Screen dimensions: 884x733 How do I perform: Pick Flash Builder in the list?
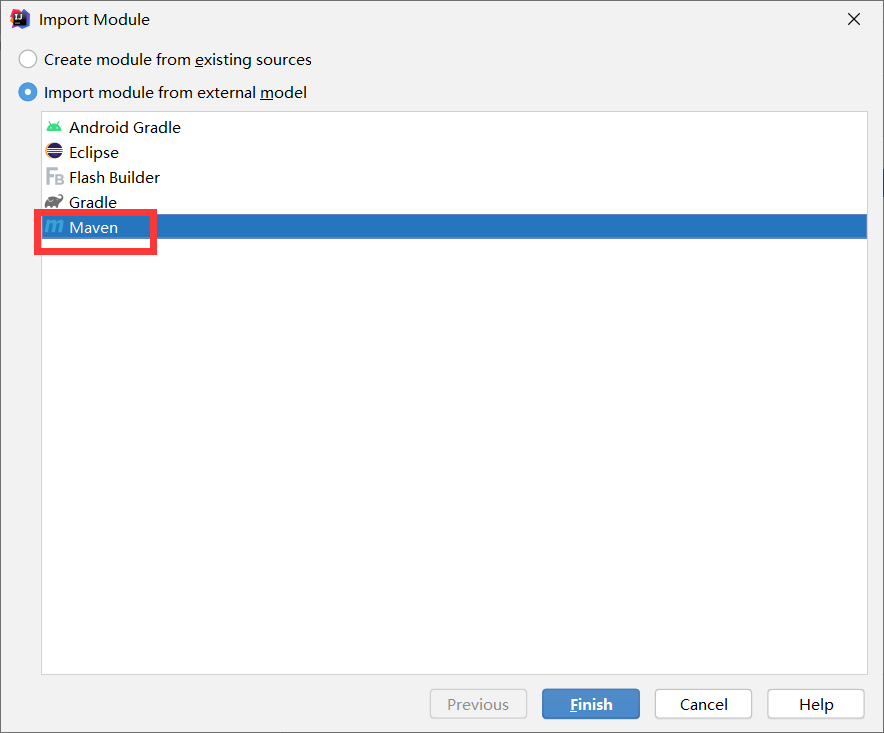click(x=454, y=177)
